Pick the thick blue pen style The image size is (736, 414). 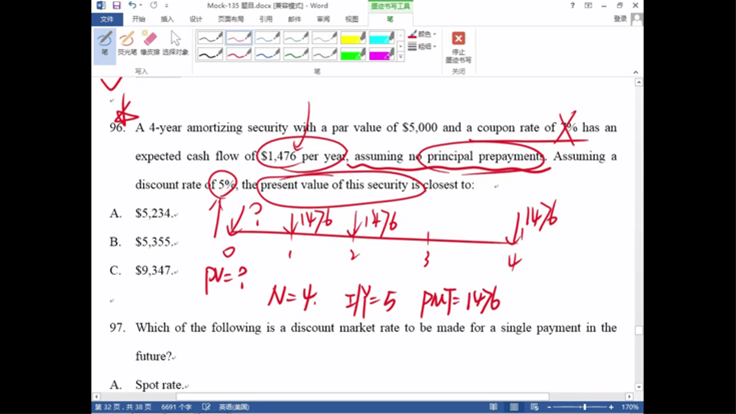267,54
